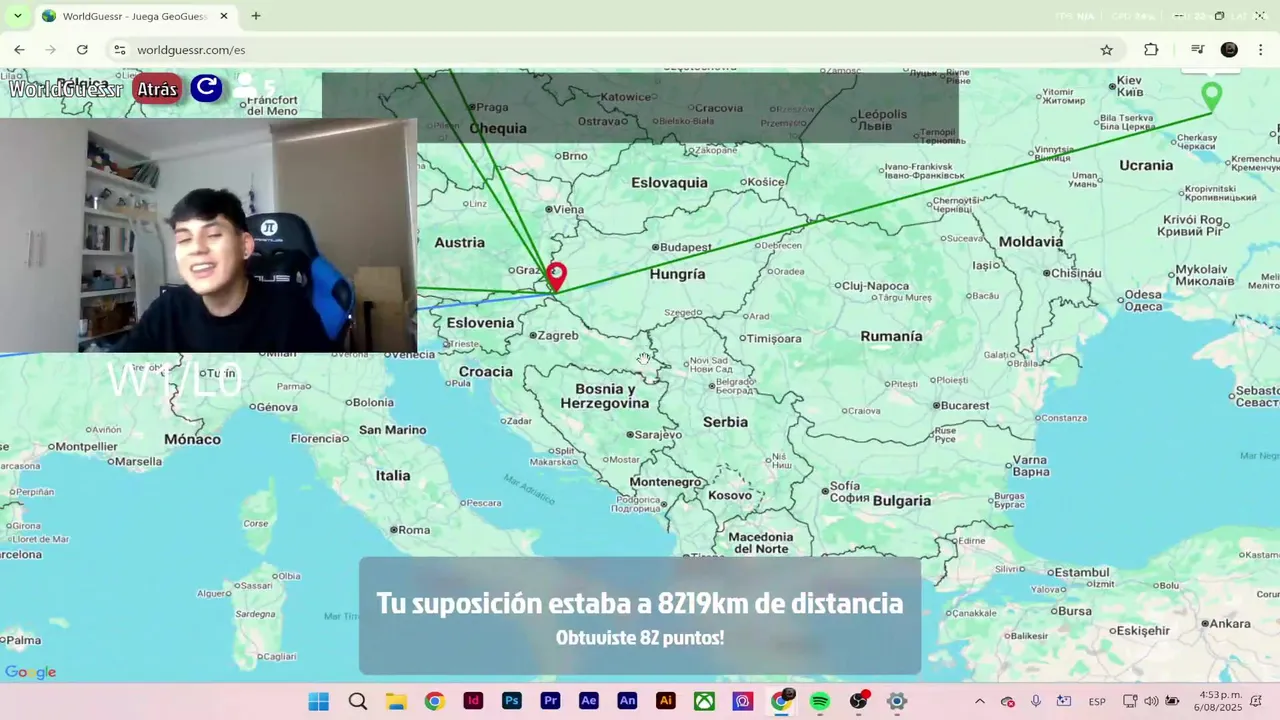Click the browser forward arrow
The image size is (1280, 720).
pos(50,50)
